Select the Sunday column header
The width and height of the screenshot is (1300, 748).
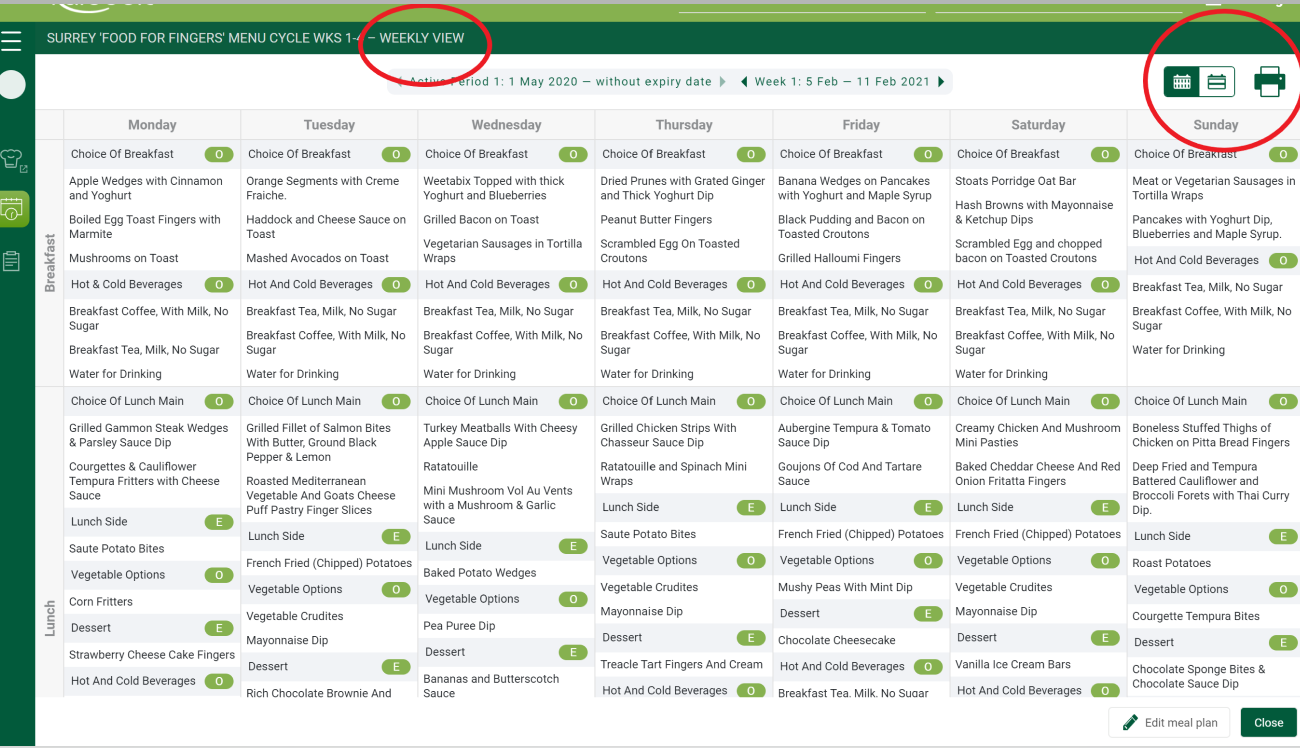[1215, 125]
